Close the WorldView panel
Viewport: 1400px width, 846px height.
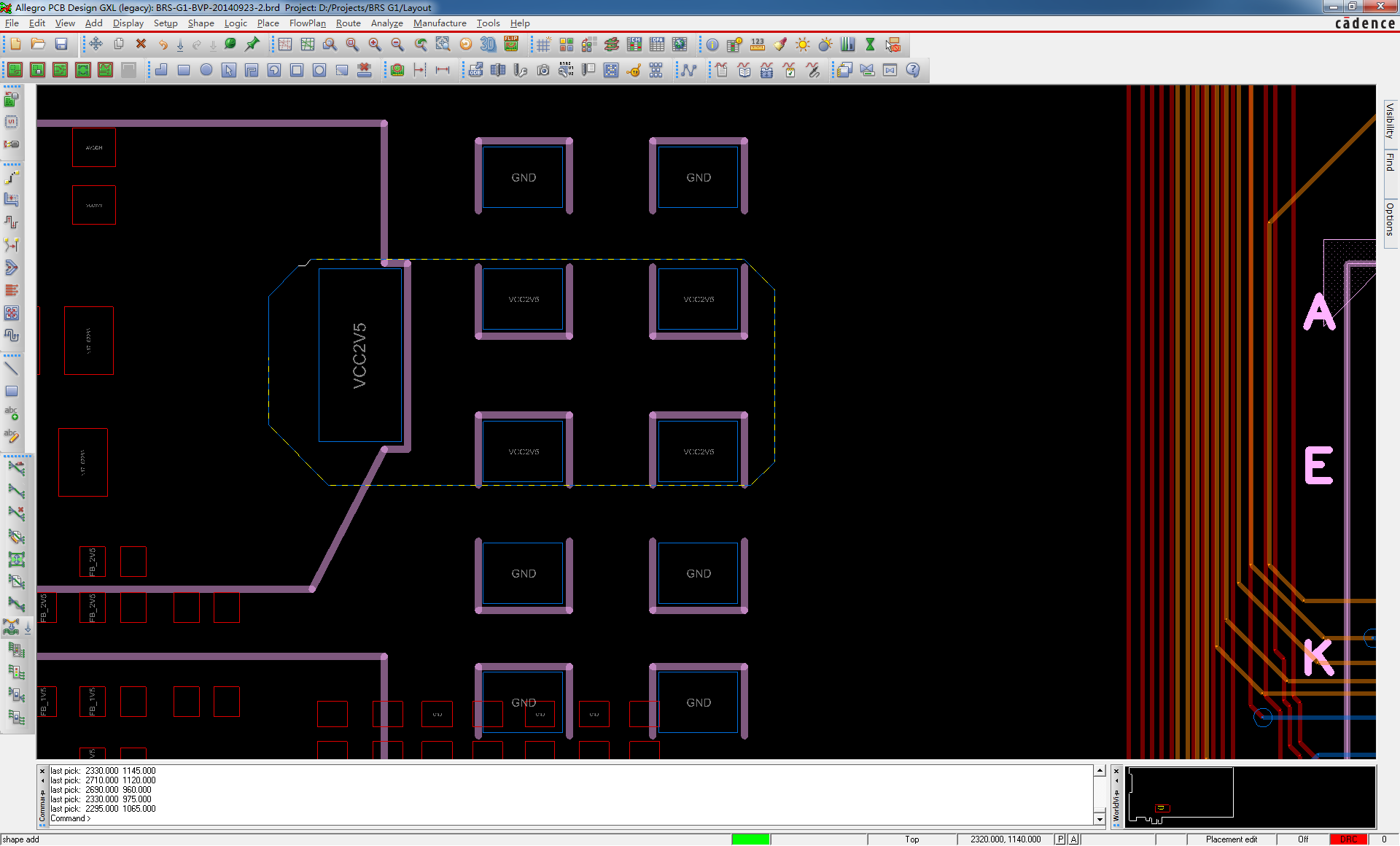coord(1116,771)
